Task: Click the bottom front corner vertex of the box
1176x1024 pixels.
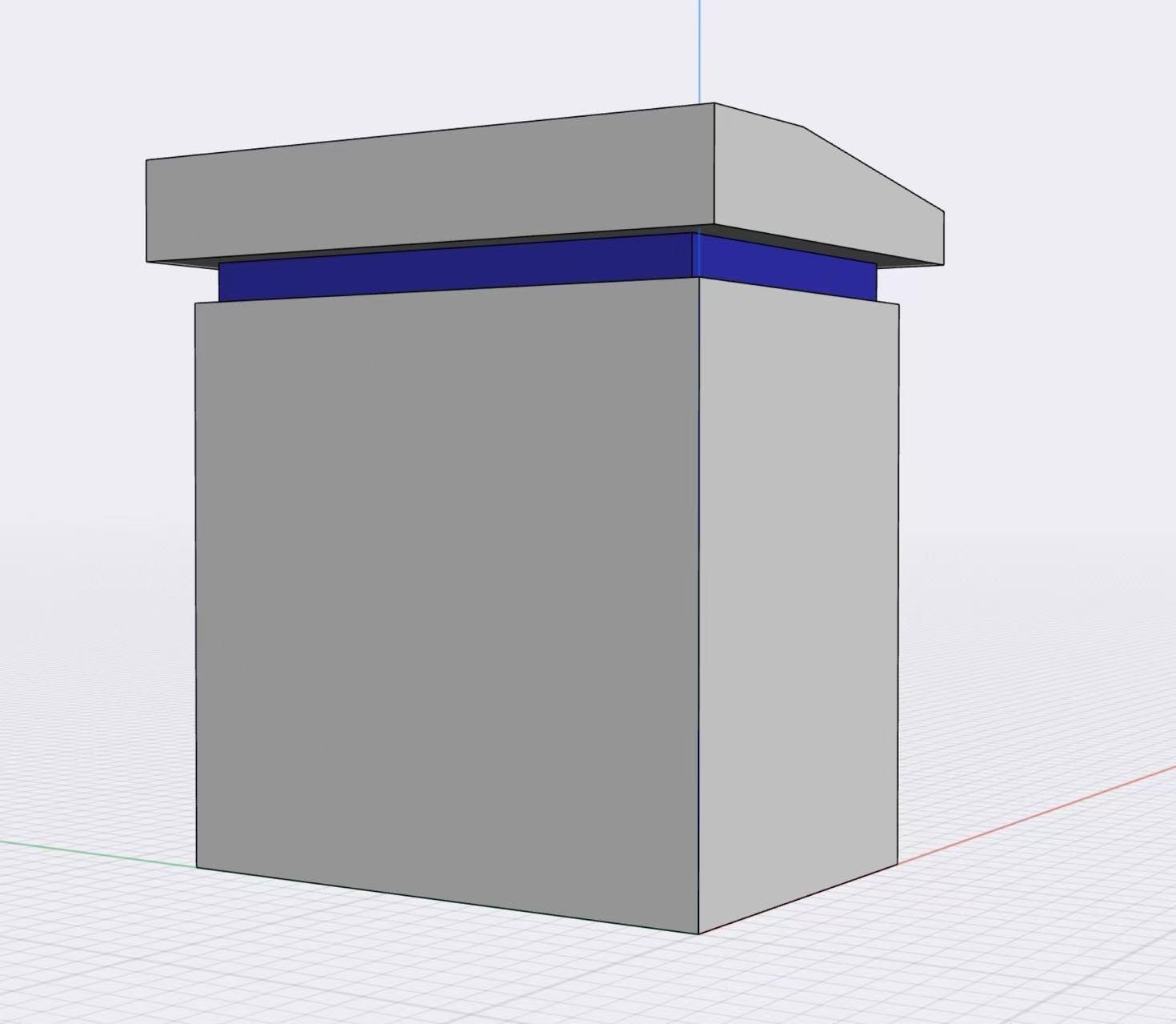Action: (x=699, y=934)
